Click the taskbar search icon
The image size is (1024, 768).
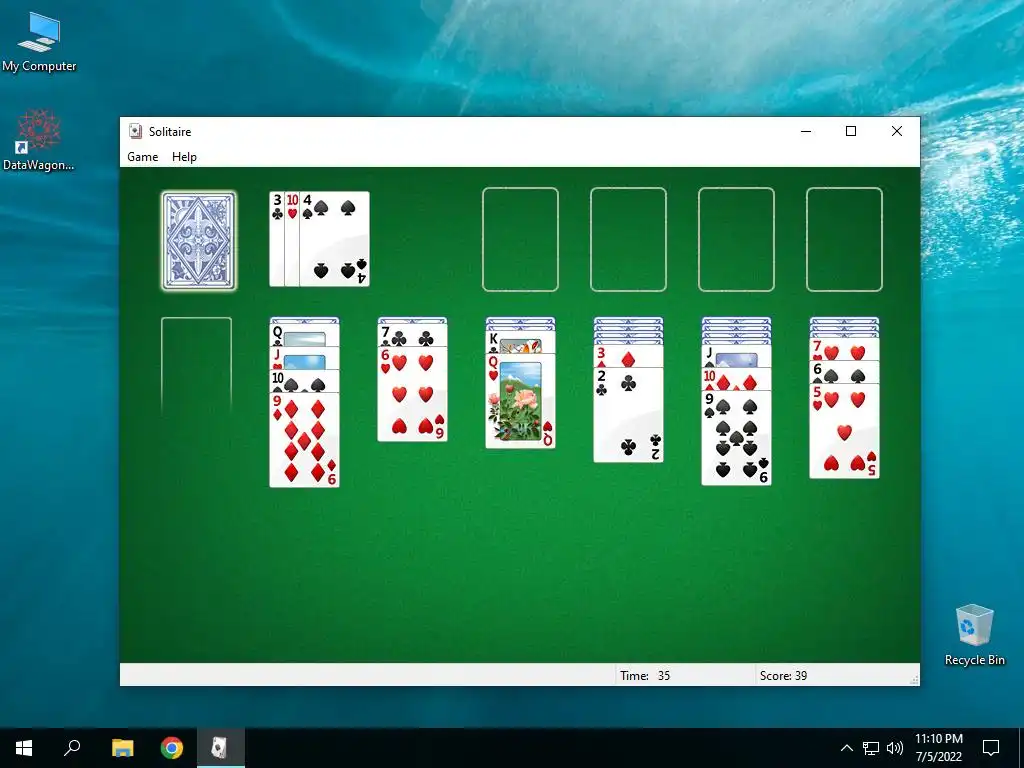pyautogui.click(x=72, y=748)
